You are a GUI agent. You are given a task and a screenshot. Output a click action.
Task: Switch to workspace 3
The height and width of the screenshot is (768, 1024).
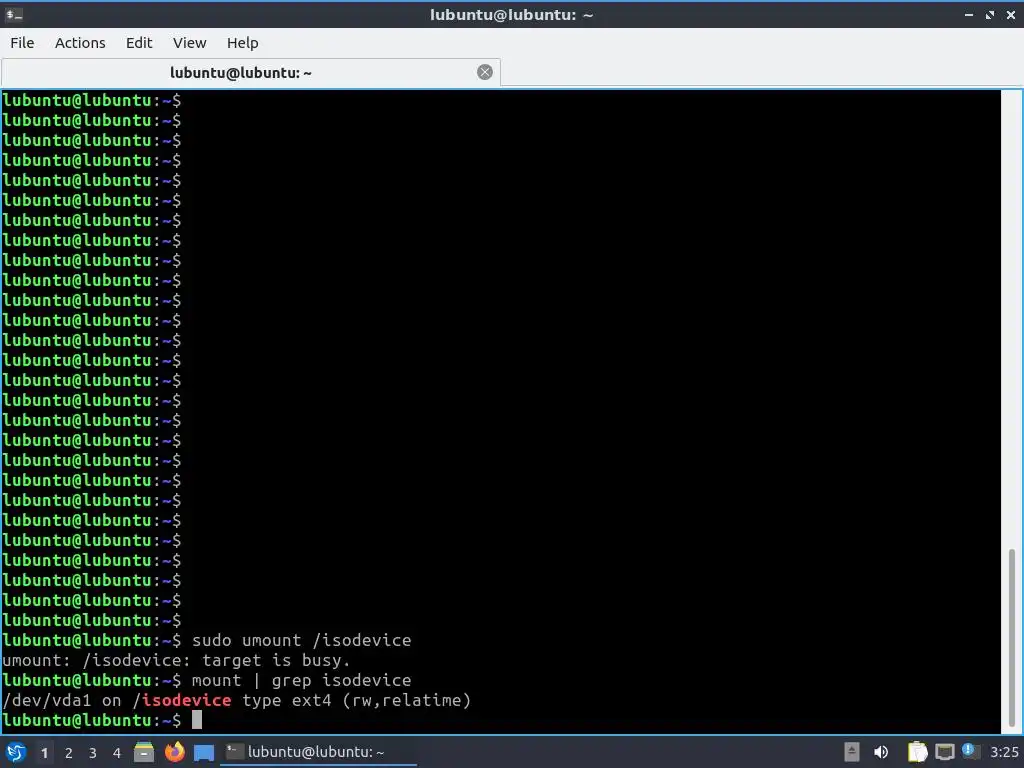(93, 753)
